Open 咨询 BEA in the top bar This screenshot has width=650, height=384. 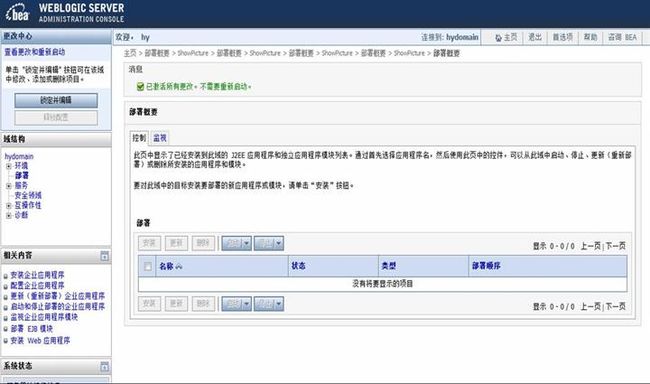pyautogui.click(x=622, y=37)
